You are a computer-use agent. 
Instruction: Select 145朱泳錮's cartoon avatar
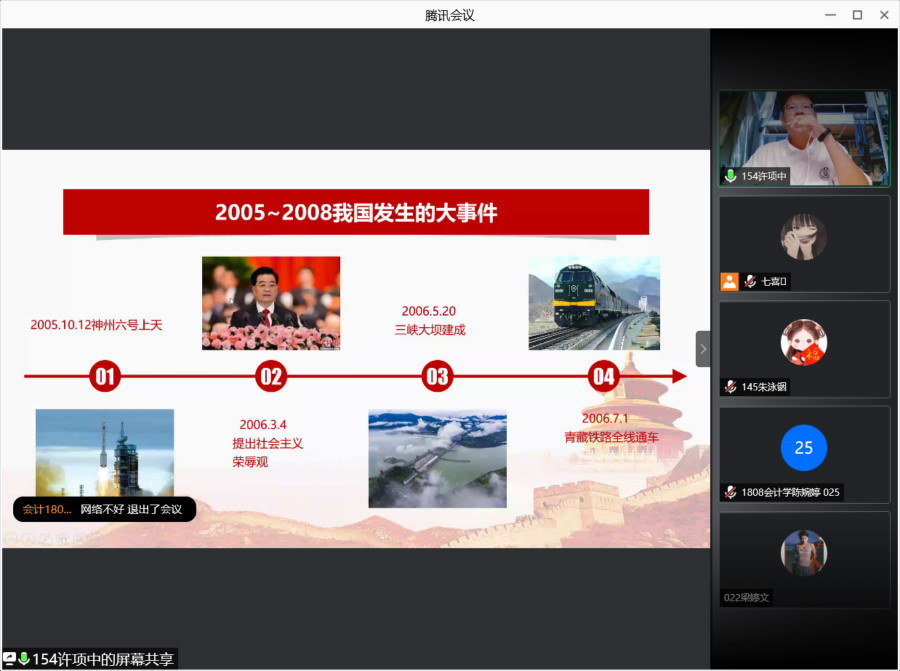coord(803,342)
